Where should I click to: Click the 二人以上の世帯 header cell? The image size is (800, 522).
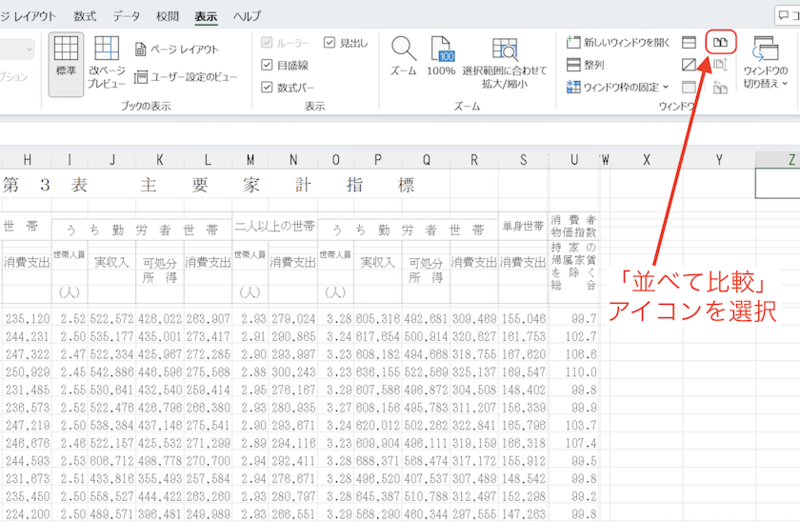pyautogui.click(x=274, y=226)
